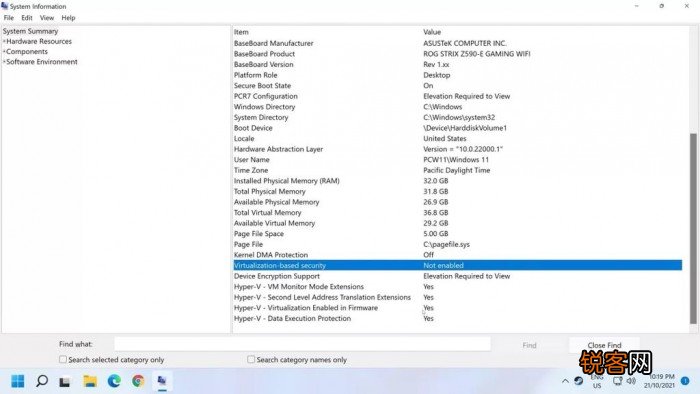This screenshot has height=394, width=700.
Task: Select User Name row
Action: coord(458,160)
